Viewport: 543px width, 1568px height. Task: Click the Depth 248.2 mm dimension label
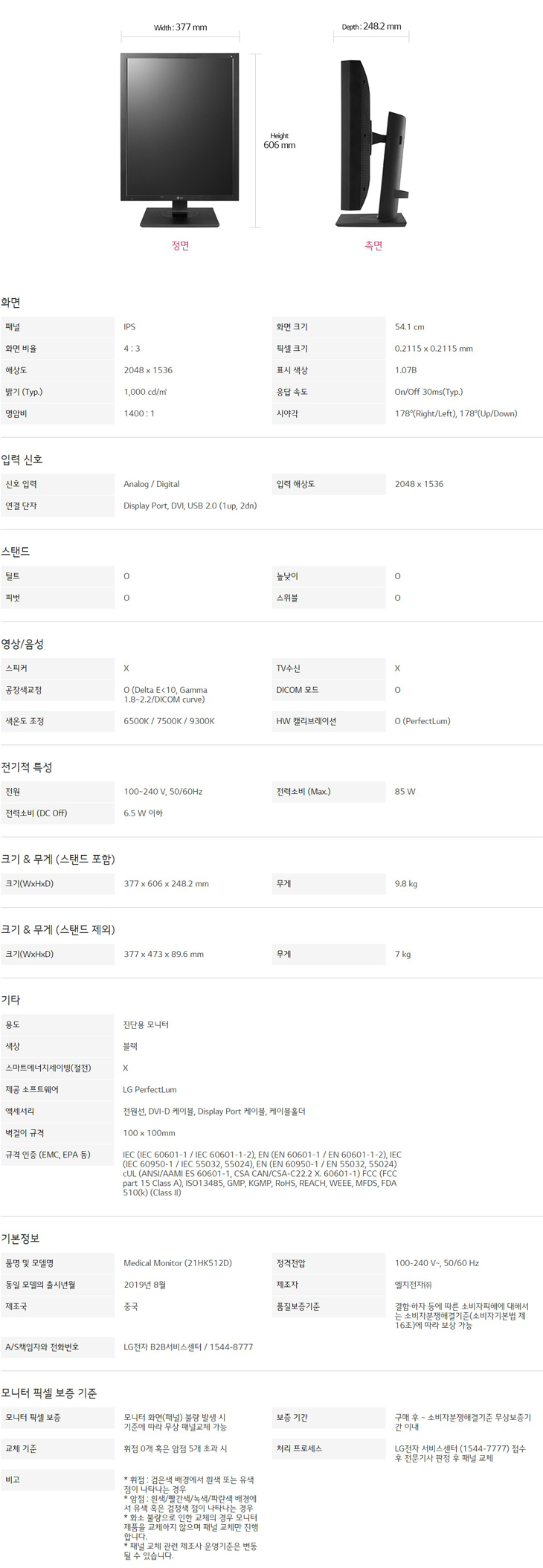tap(371, 27)
